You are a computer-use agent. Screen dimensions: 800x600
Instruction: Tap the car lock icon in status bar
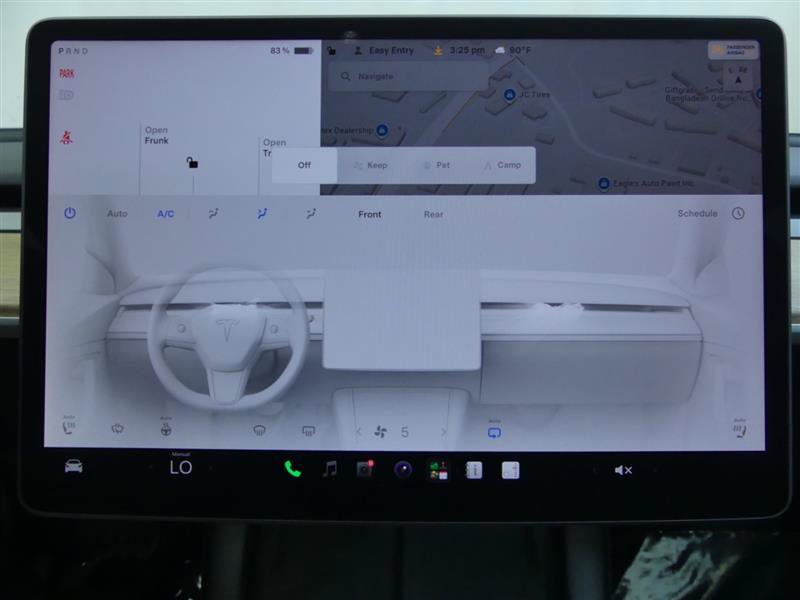[x=332, y=51]
